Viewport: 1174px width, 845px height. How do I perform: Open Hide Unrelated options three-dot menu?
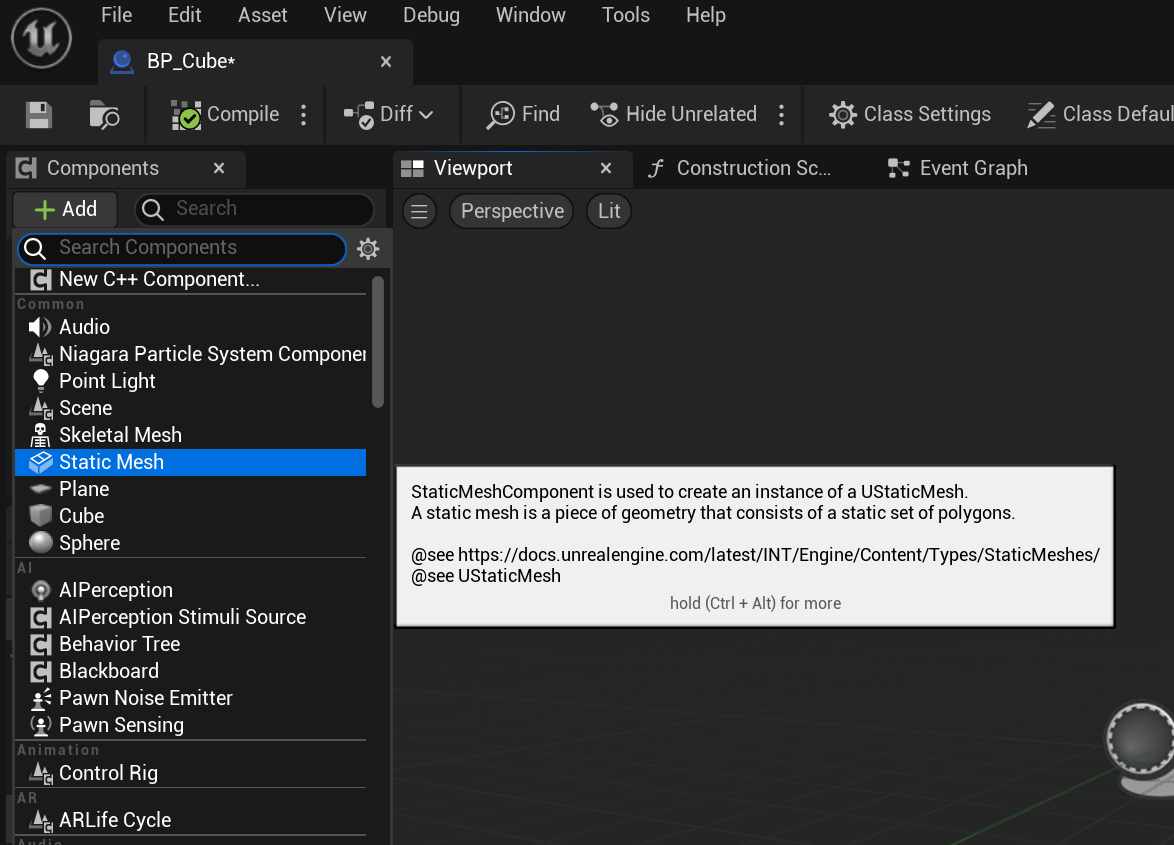782,115
